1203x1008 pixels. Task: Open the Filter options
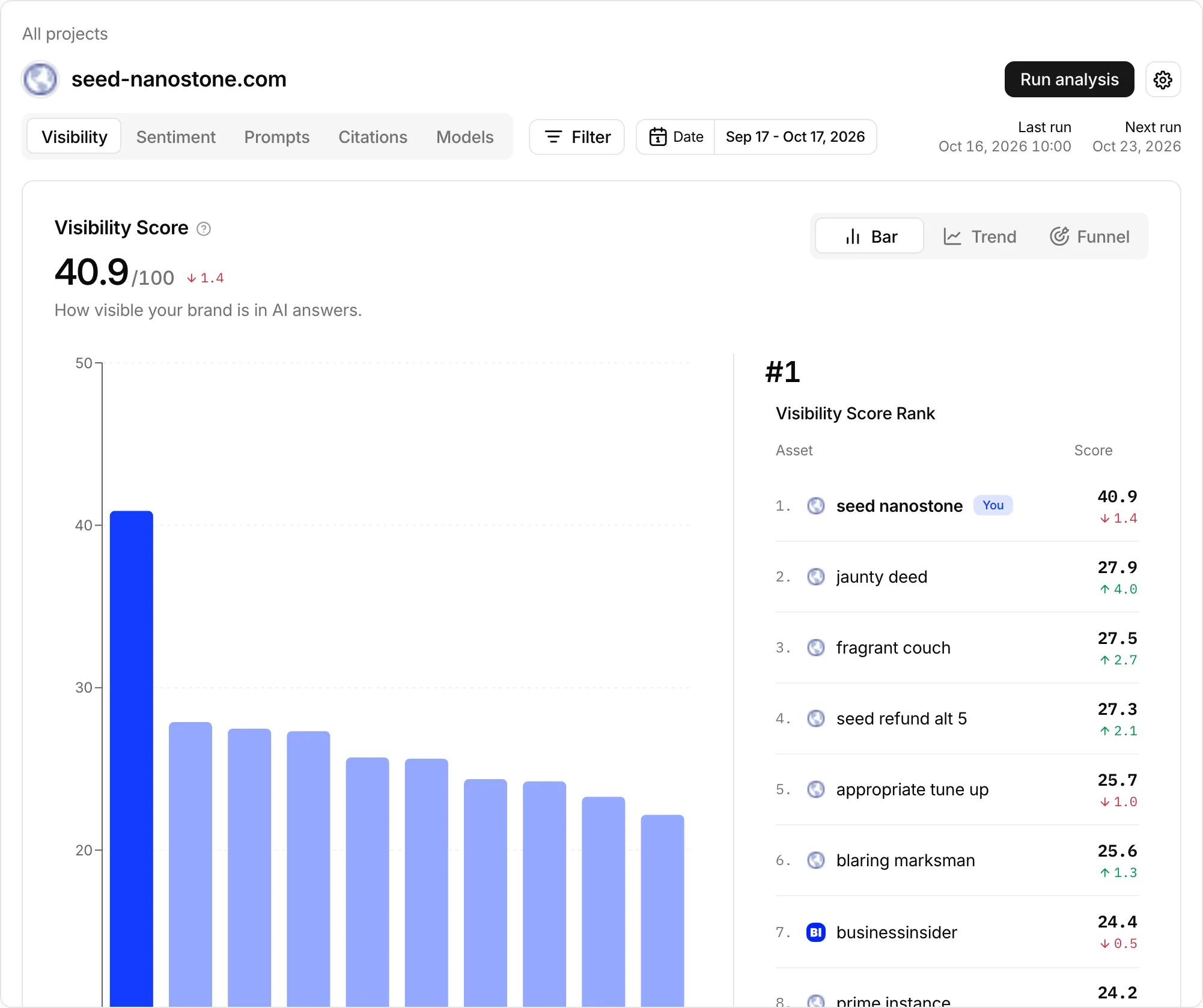pyautogui.click(x=577, y=137)
